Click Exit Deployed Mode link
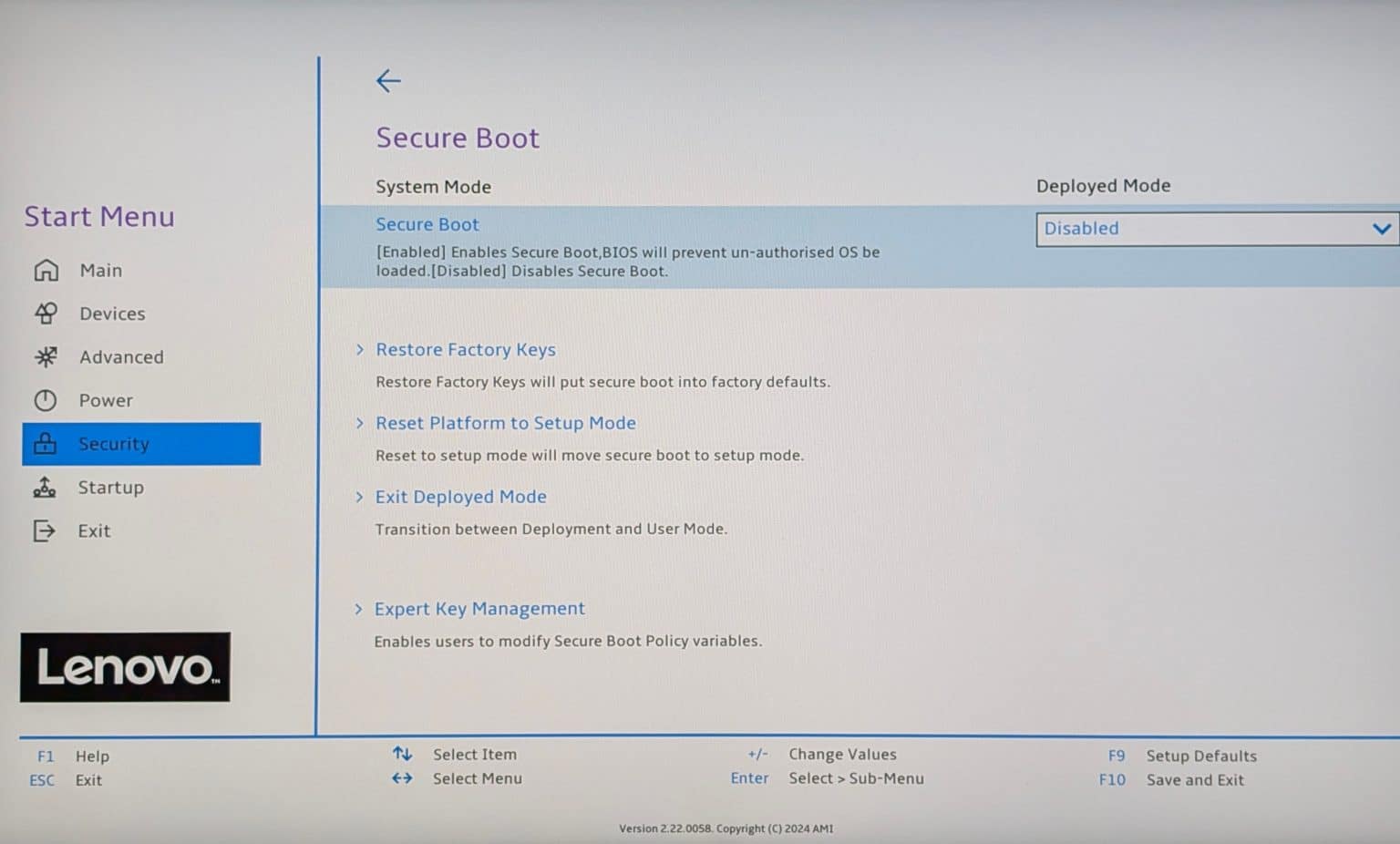This screenshot has width=1400, height=844. tap(461, 497)
